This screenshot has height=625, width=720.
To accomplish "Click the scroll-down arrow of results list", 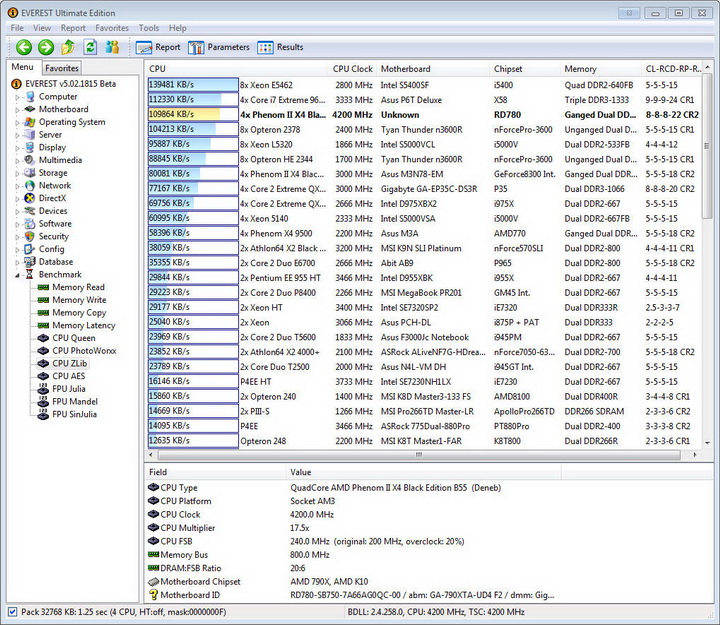I will click(707, 442).
